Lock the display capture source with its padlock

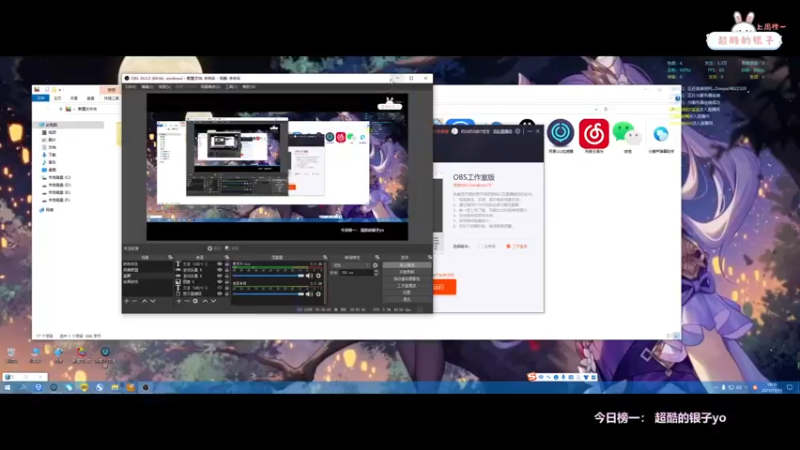coord(227,294)
